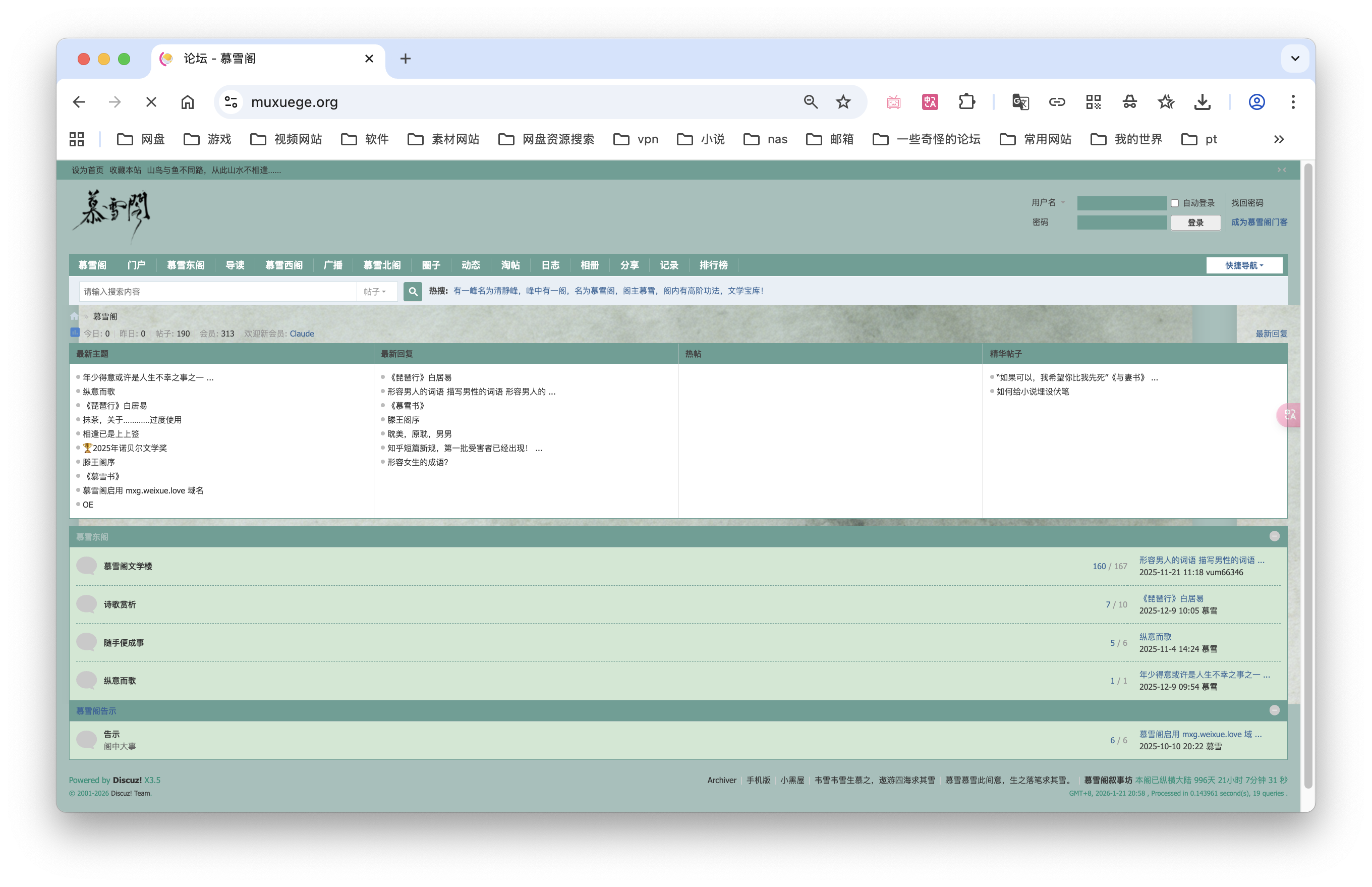The image size is (1372, 887).
Task: Collapse the 慕雪东阁 forum section
Action: [x=1274, y=536]
